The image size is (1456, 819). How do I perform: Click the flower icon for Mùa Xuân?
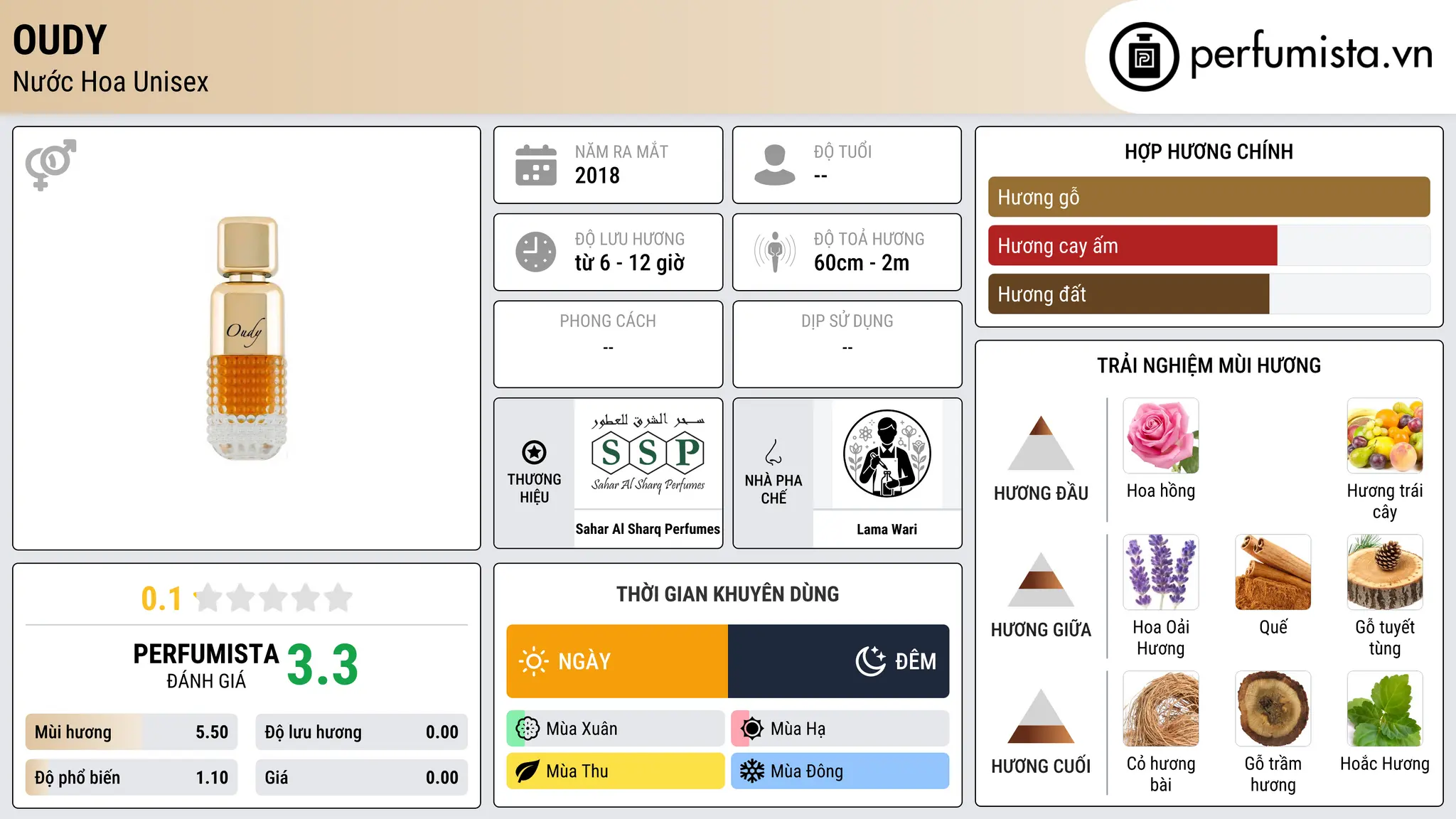click(x=528, y=729)
